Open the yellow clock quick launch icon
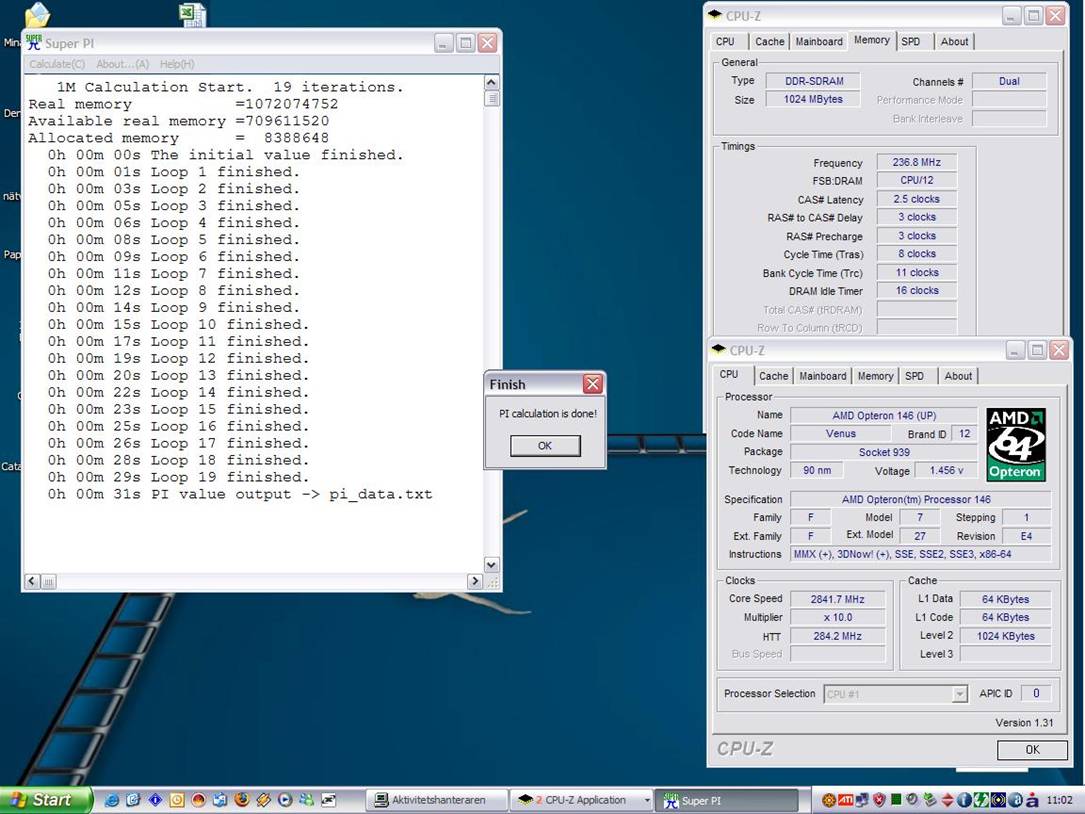The width and height of the screenshot is (1085, 814). click(x=177, y=800)
